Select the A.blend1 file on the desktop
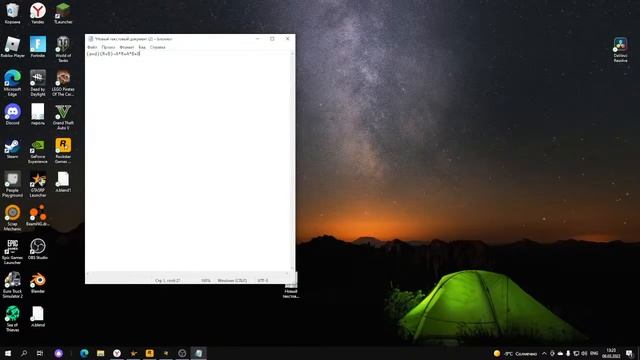Screen dimensions: 640x360 tap(63, 182)
